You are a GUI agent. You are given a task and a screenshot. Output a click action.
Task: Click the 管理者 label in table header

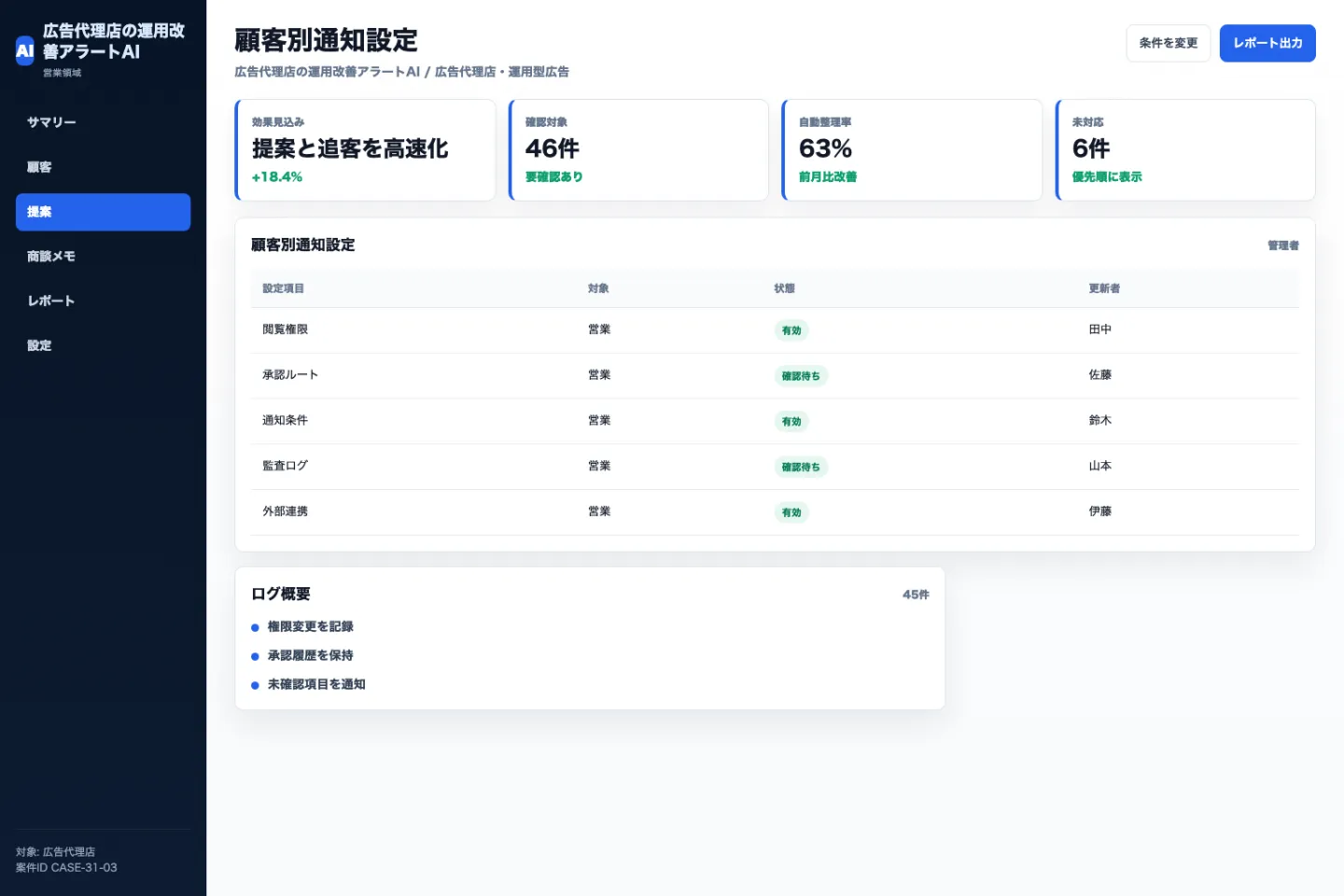tap(1283, 245)
